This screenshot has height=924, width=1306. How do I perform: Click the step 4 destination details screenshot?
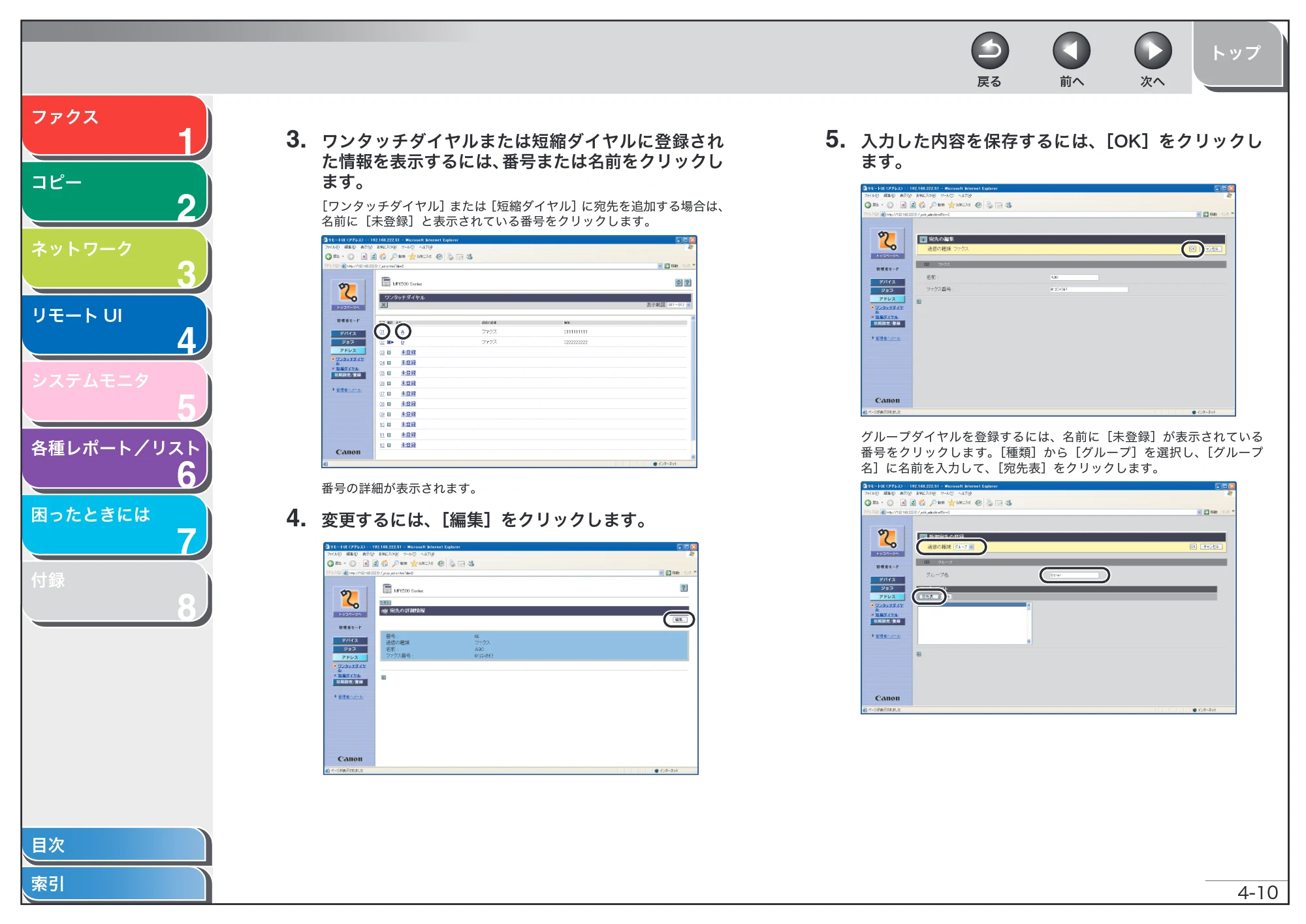[x=511, y=658]
